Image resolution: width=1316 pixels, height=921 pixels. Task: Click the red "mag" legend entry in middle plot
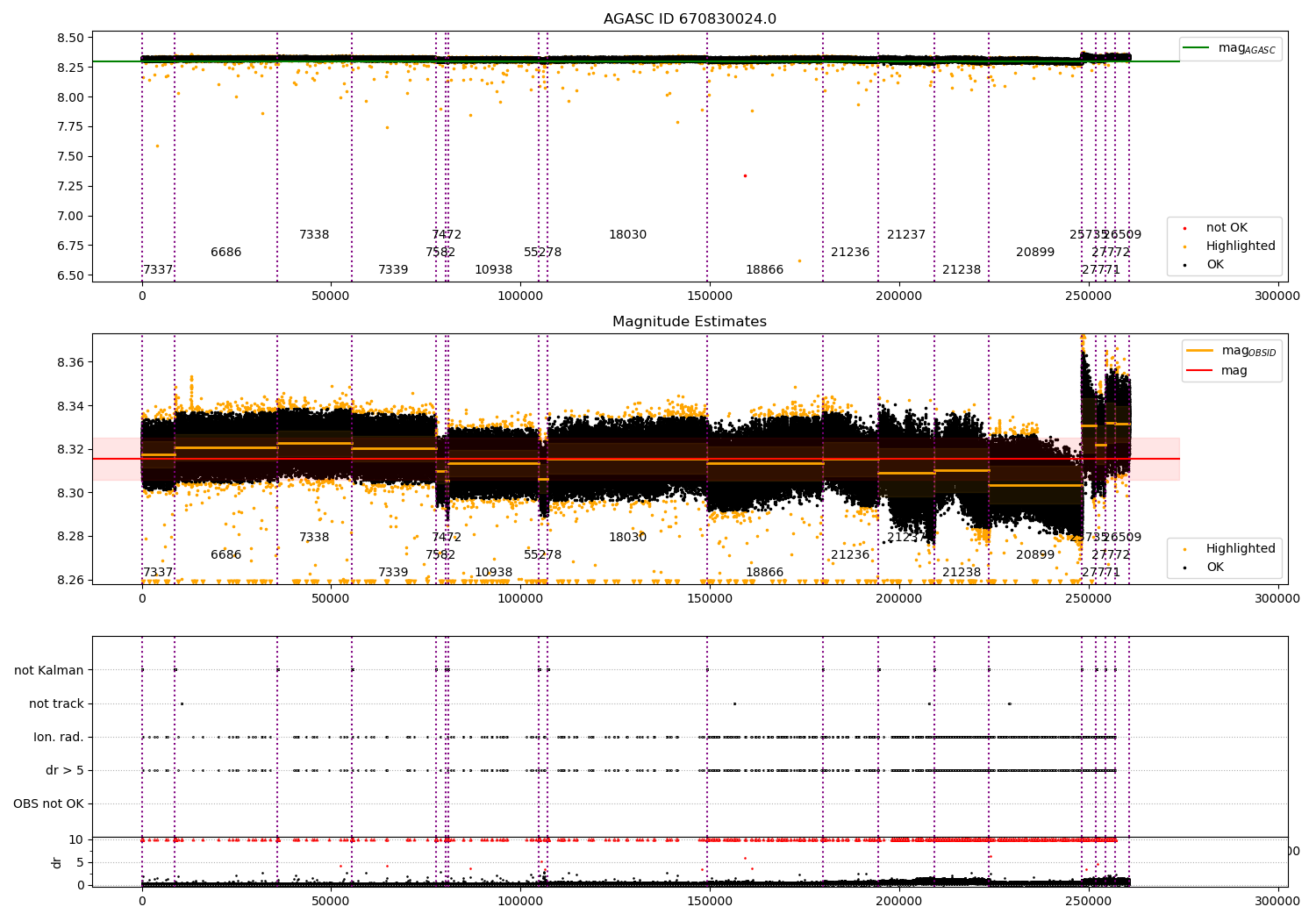(1218, 370)
